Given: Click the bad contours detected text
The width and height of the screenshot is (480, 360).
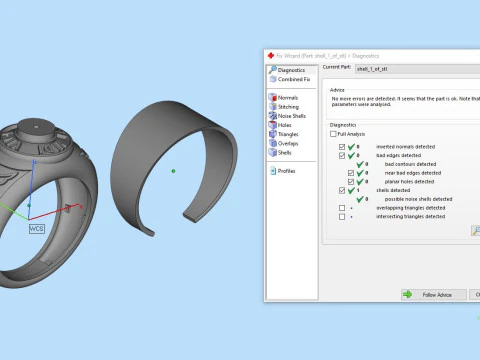Looking at the screenshot, I should point(410,164).
